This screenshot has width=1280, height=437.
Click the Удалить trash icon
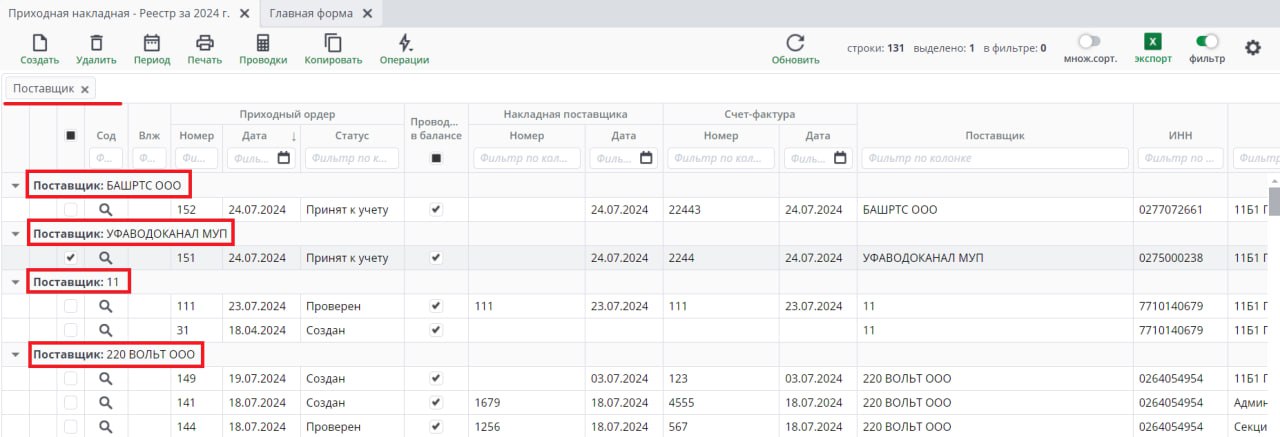(x=96, y=43)
